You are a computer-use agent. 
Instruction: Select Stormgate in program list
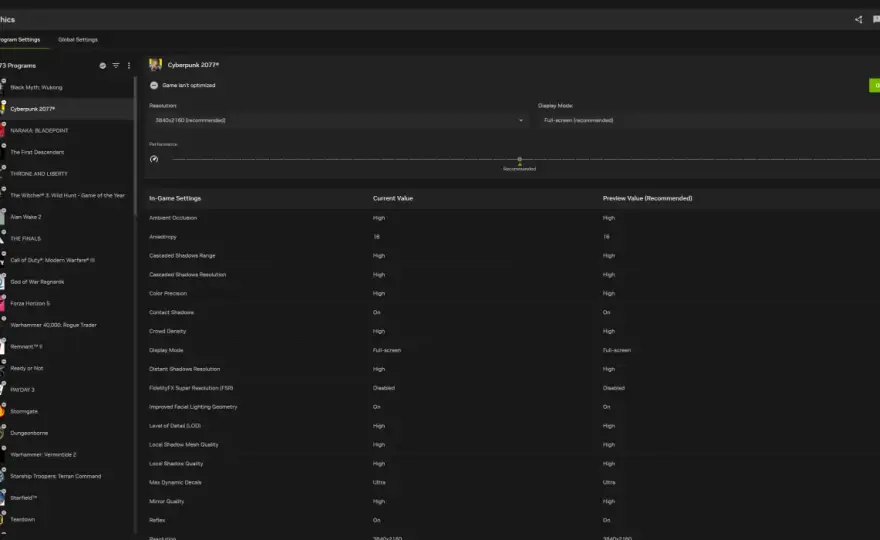(x=67, y=411)
